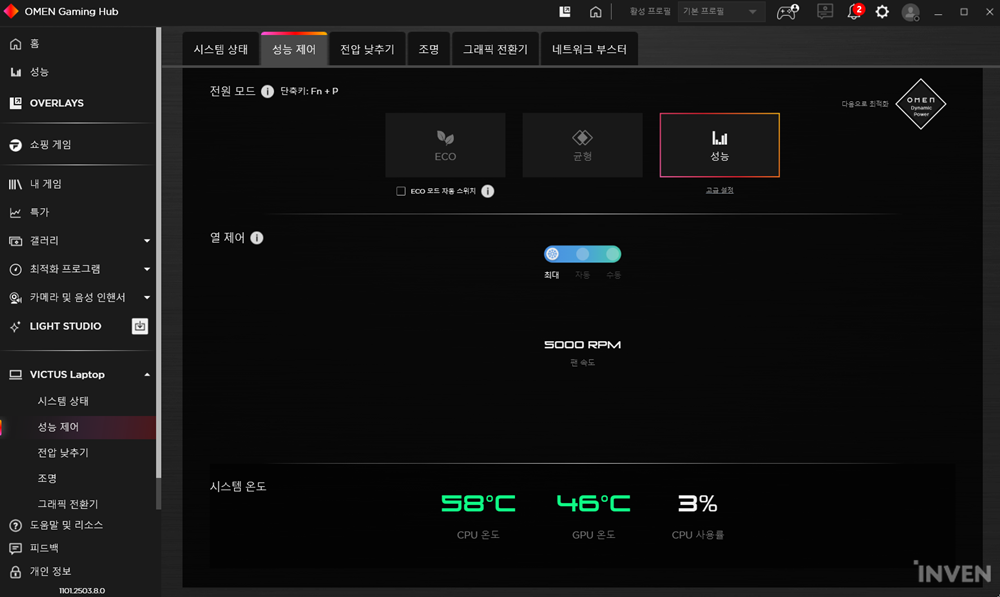Switch to the 그래픽 전환기 tab
1000x597 pixels.
[496, 49]
